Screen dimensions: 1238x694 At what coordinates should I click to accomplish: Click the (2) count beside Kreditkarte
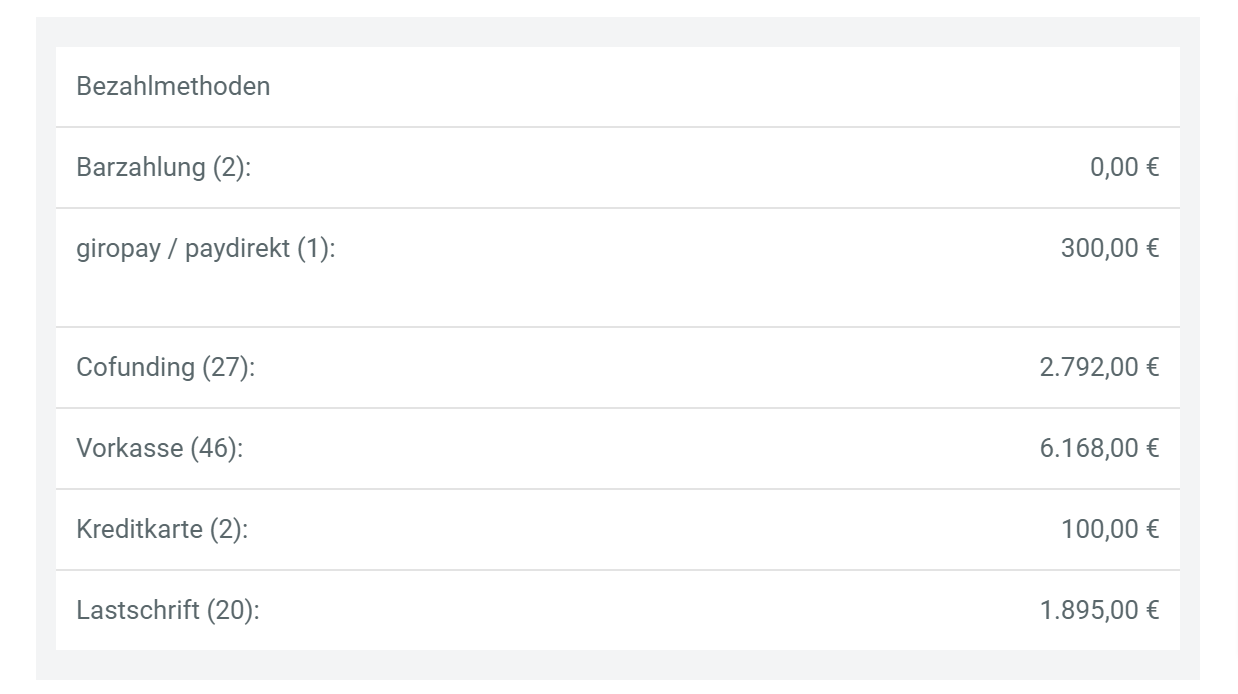(x=227, y=529)
